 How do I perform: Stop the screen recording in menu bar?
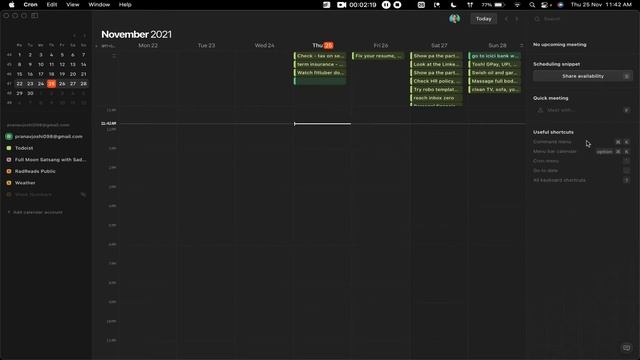point(397,4)
